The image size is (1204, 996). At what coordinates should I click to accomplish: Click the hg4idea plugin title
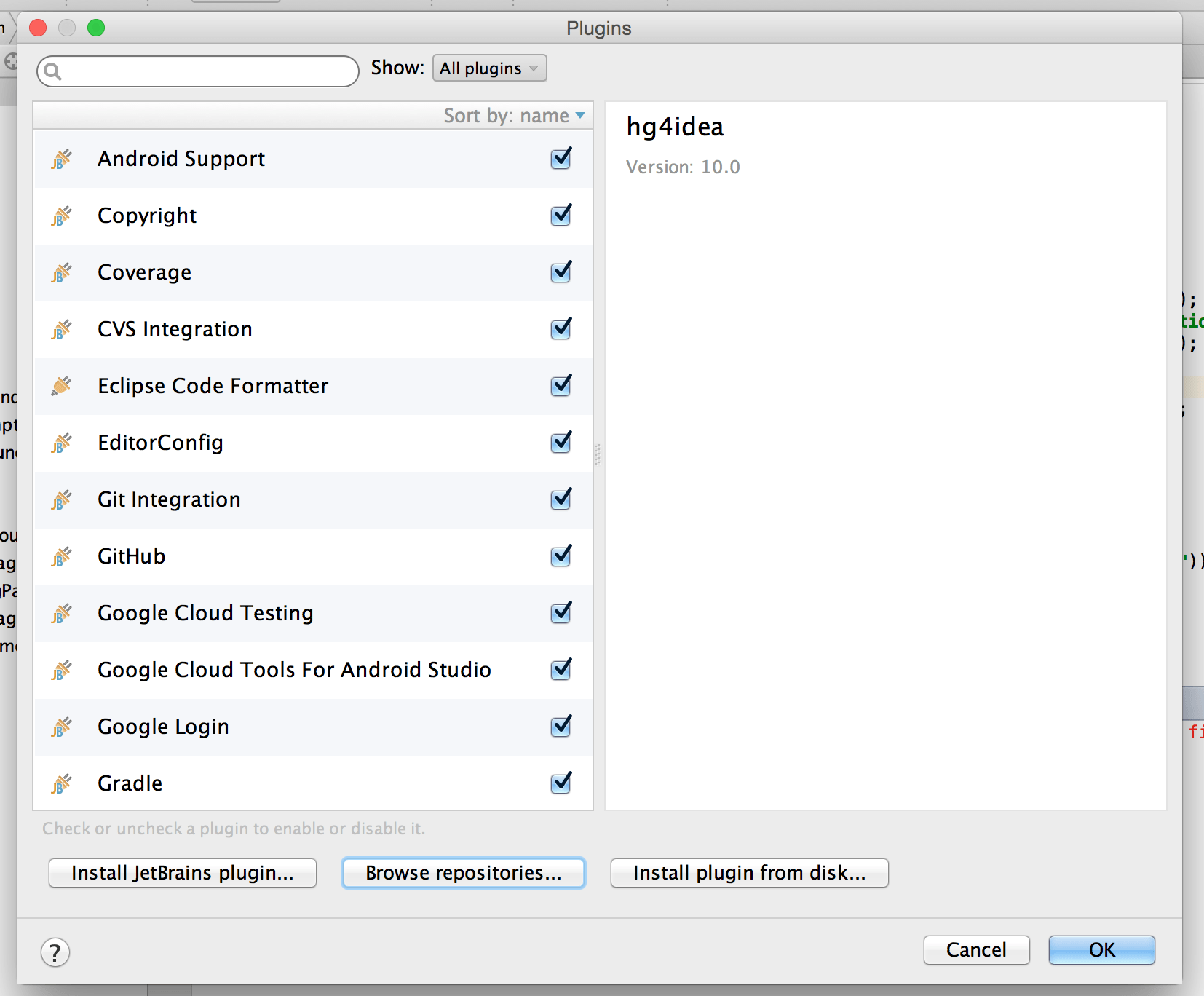click(x=675, y=127)
